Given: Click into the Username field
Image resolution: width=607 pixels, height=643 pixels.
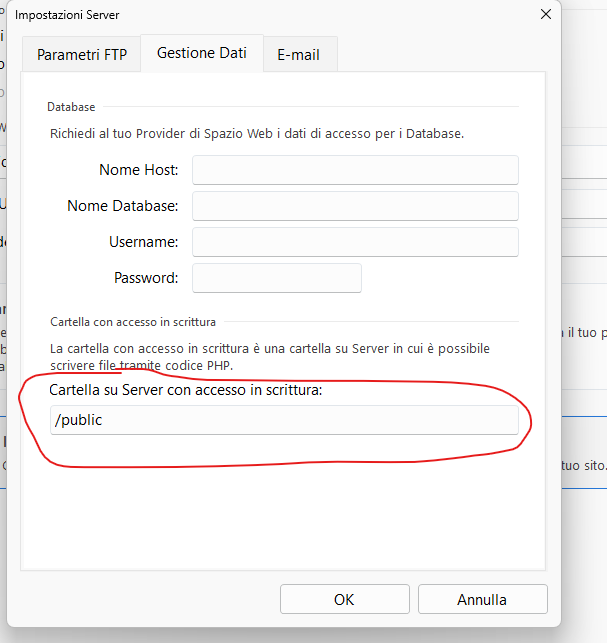Looking at the screenshot, I should [x=355, y=242].
